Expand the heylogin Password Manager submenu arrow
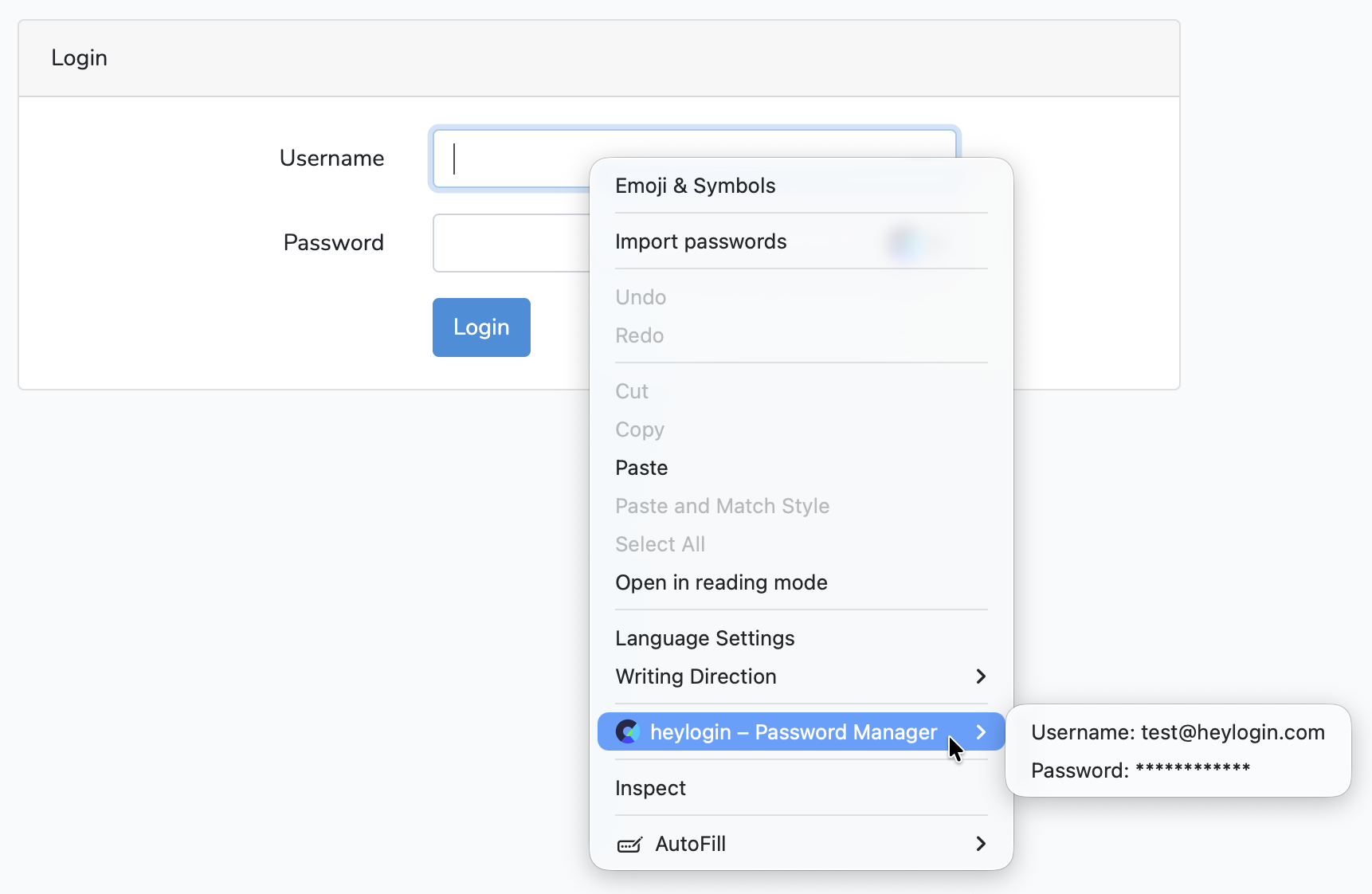The height and width of the screenshot is (894, 1372). 981,731
